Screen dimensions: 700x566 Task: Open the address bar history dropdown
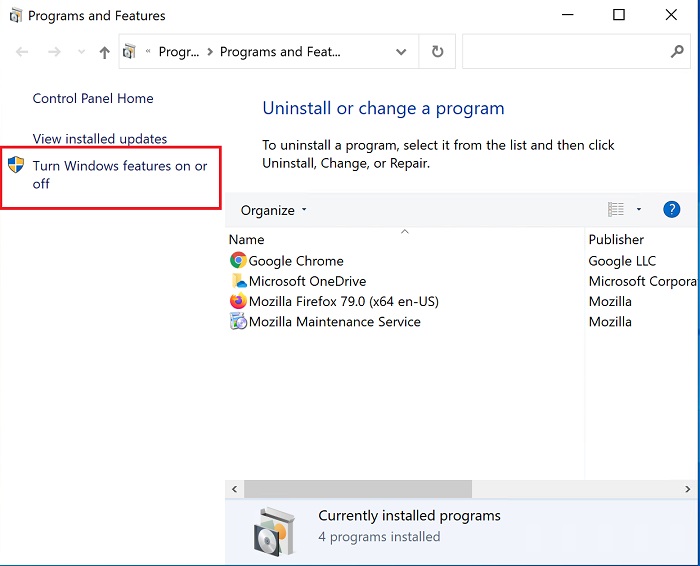(x=401, y=52)
